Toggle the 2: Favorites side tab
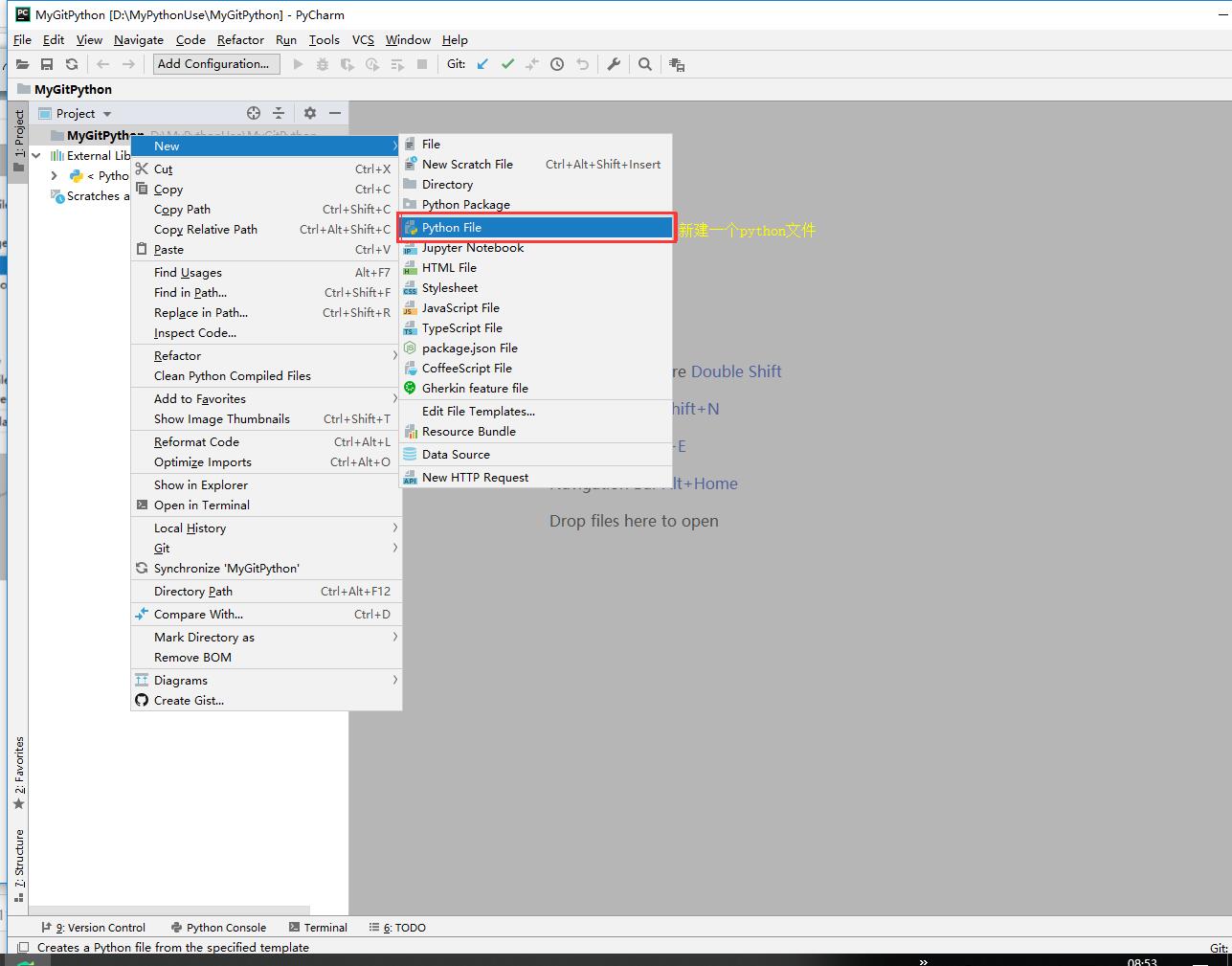 18,773
